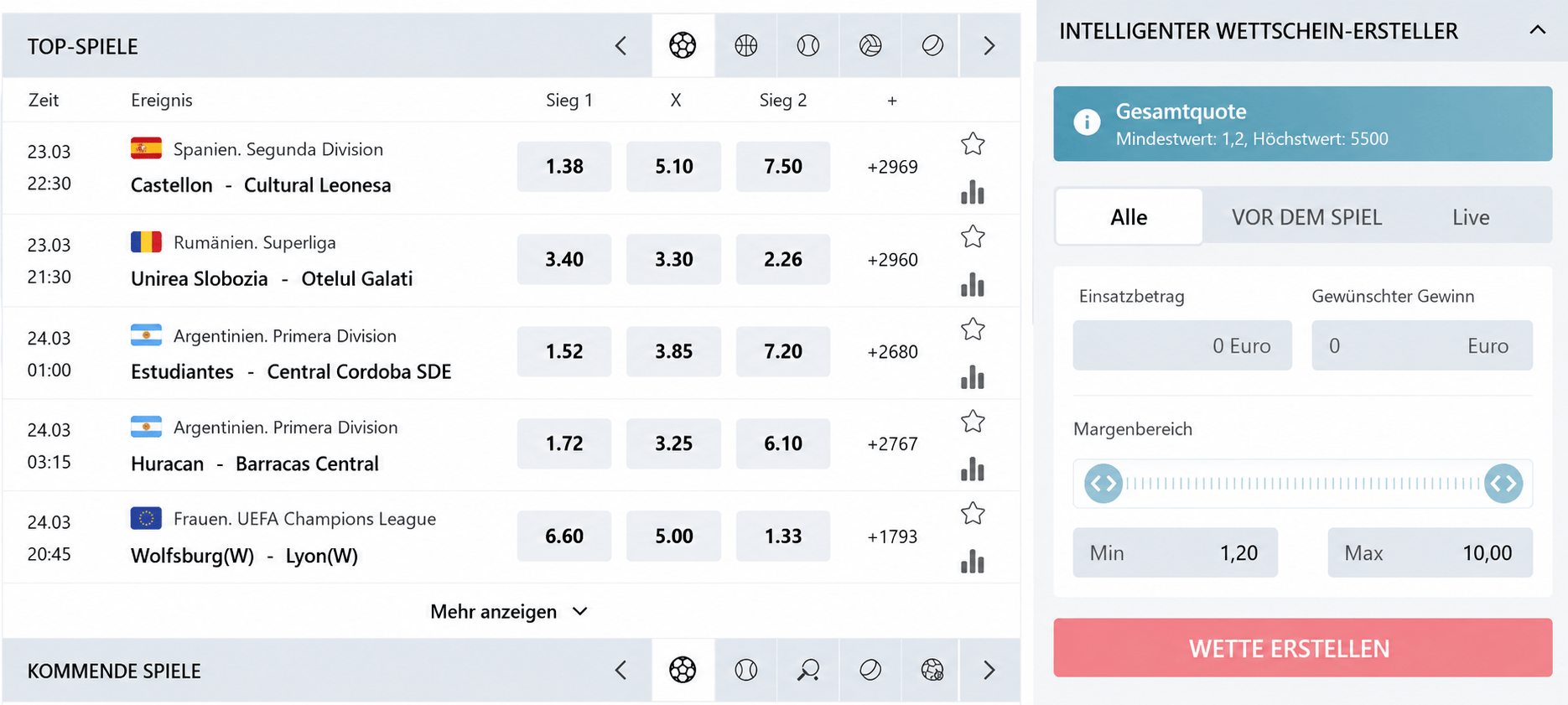Grab right handle of Margenbereich slider

[x=1503, y=484]
